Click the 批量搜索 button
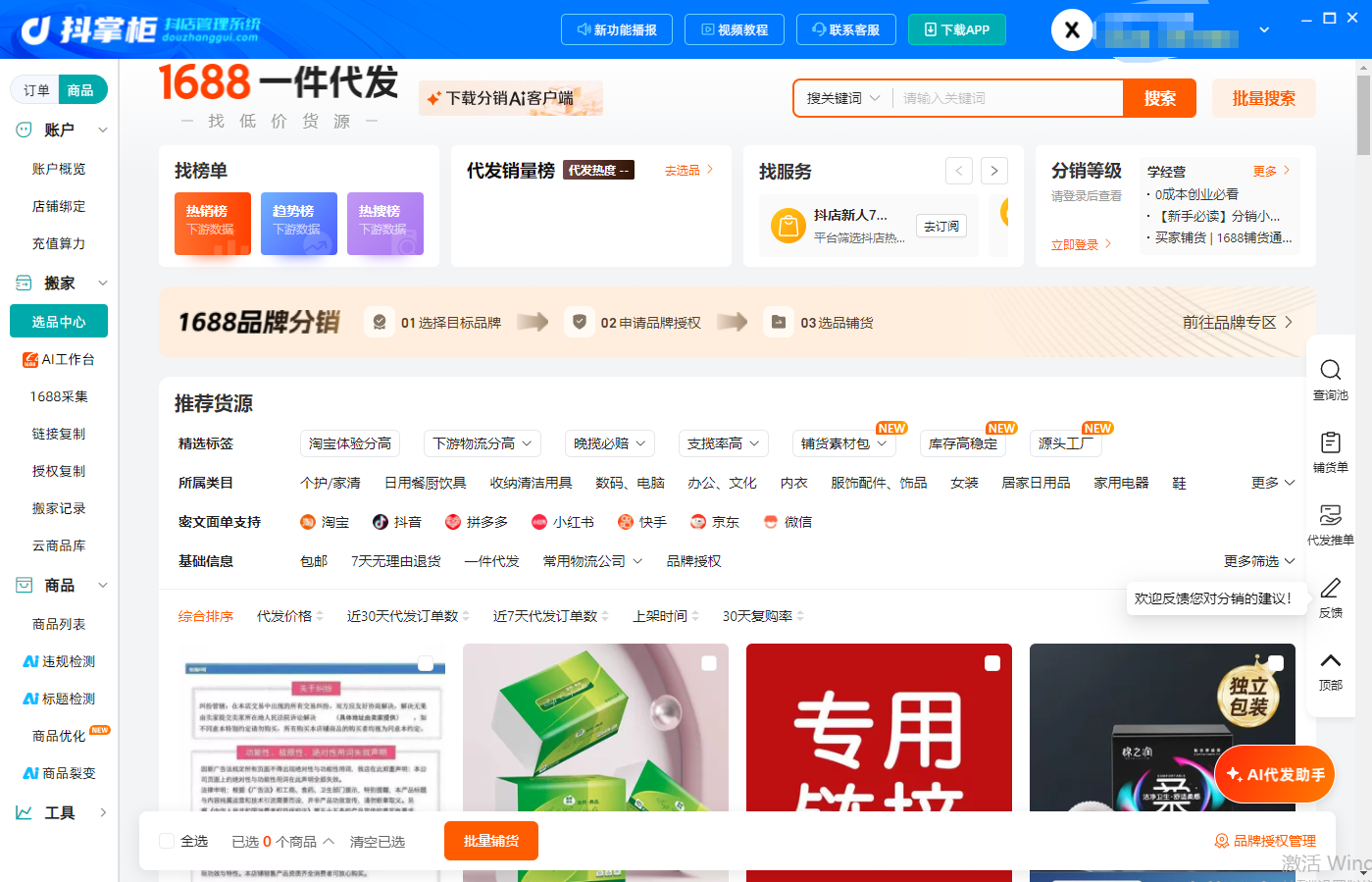1372x882 pixels. pos(1263,98)
